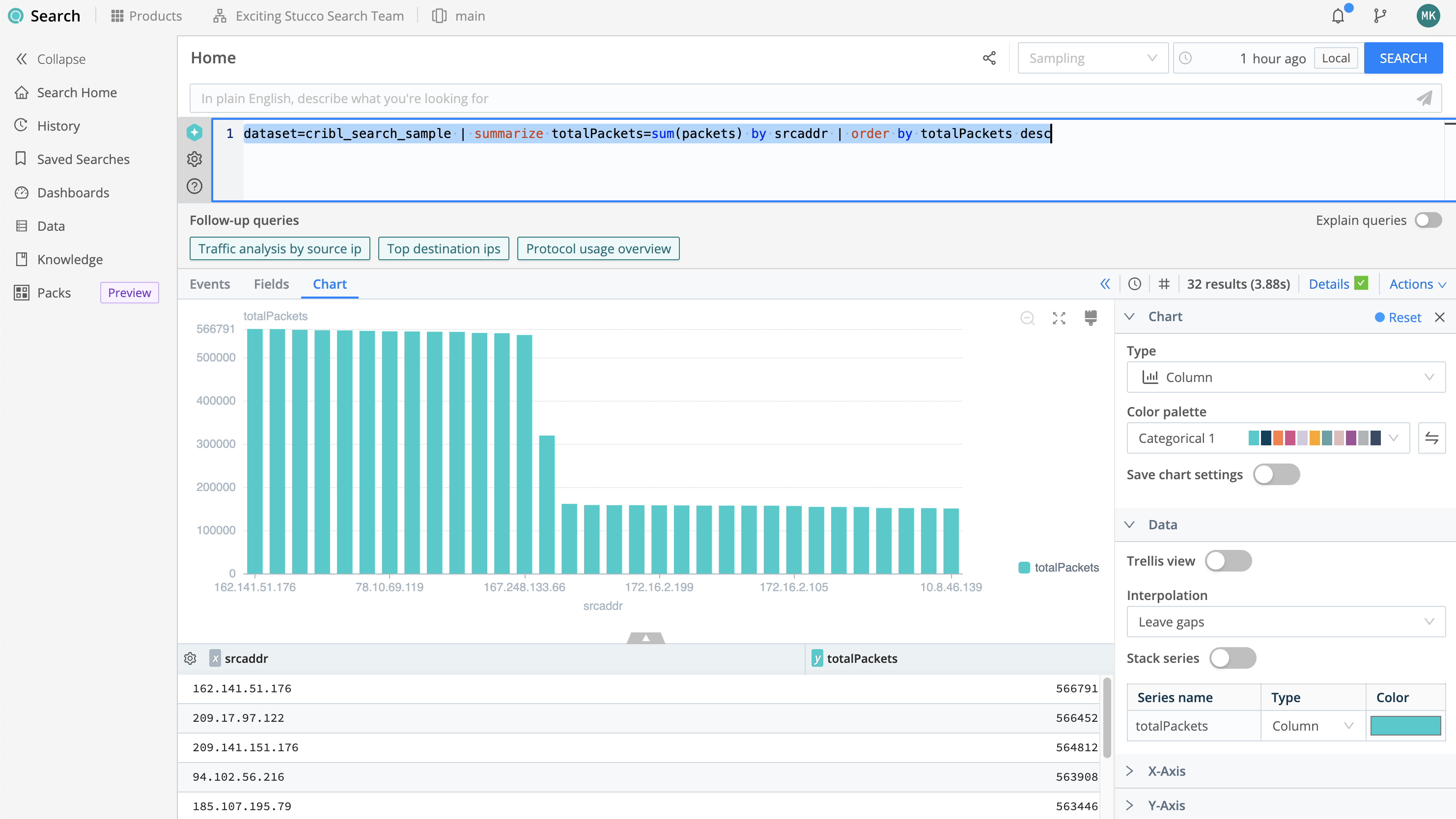Toggle the Trellis view switch

[1228, 561]
